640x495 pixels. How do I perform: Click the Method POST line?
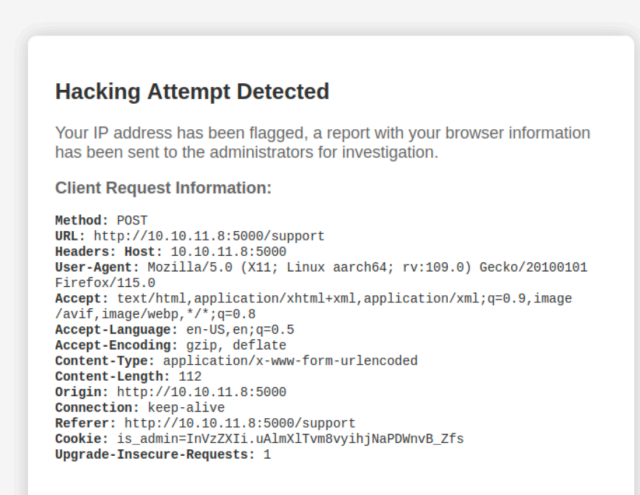coord(101,221)
